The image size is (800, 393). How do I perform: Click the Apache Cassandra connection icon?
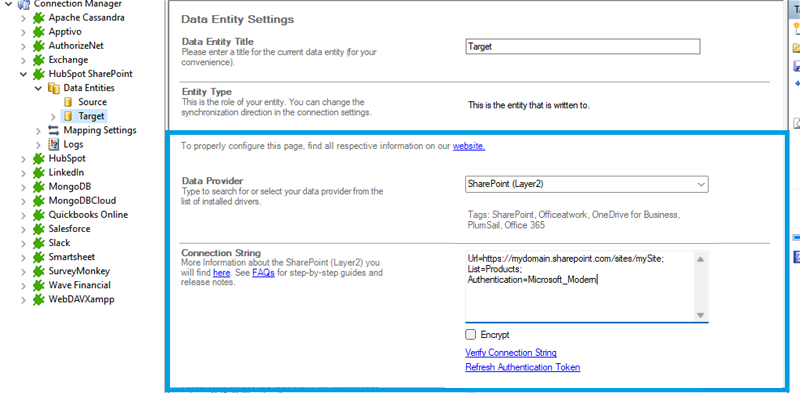tap(38, 17)
